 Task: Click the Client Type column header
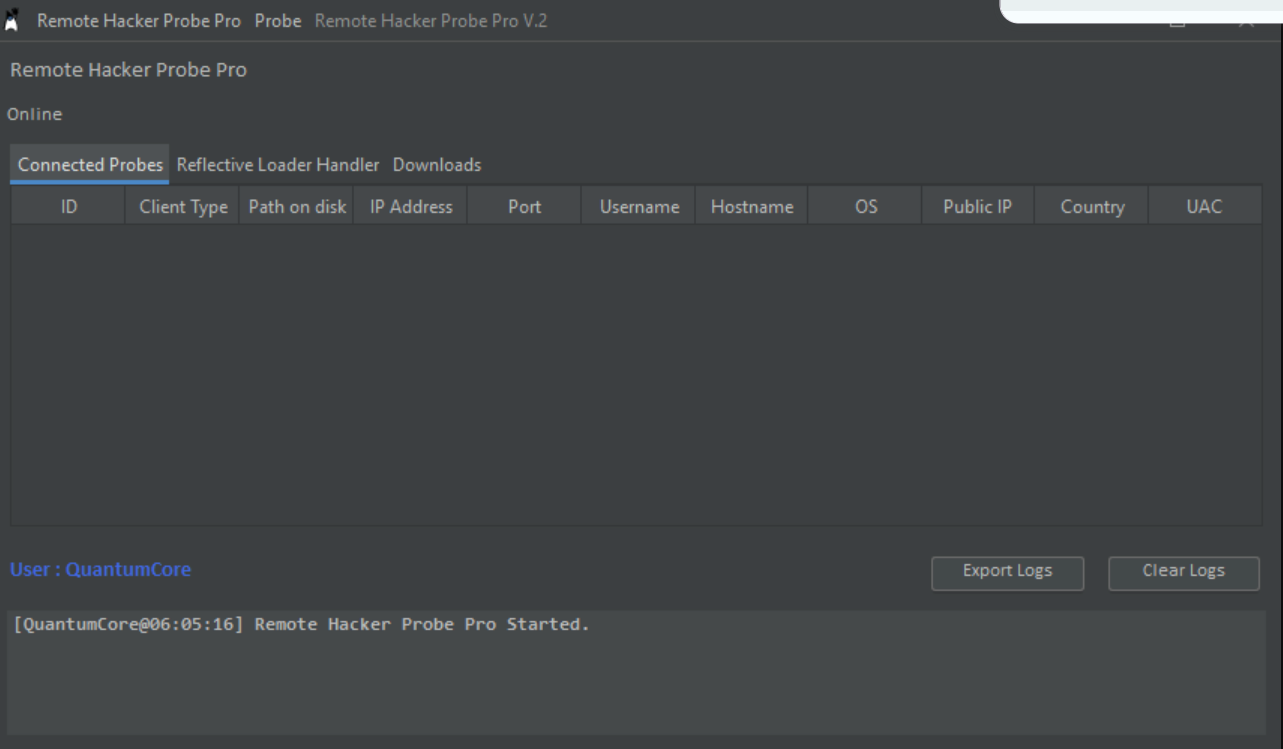tap(182, 208)
